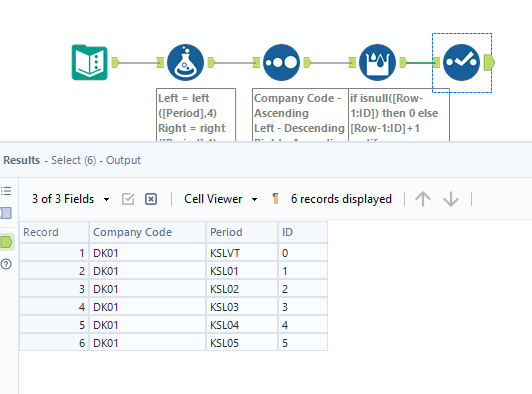This screenshot has width=532, height=394.
Task: Click the Select tool output anchor
Action: click(489, 62)
